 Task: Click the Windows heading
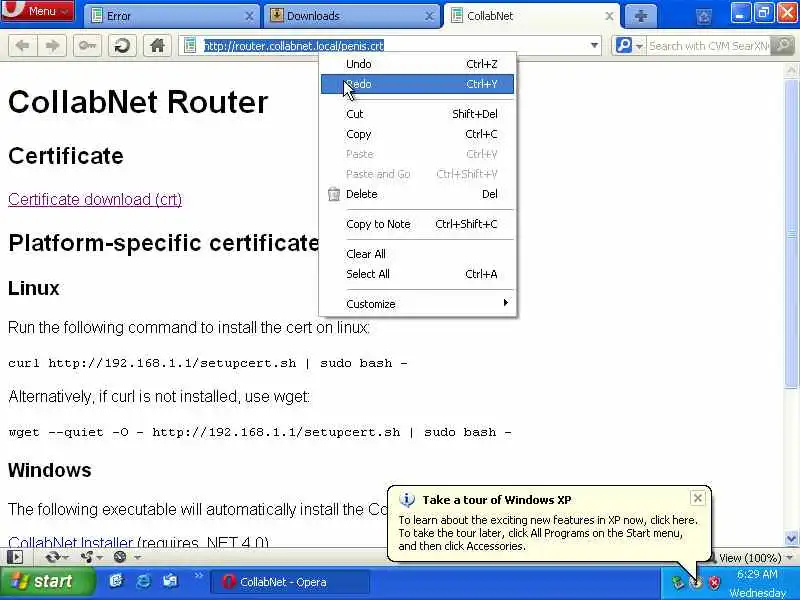[49, 470]
